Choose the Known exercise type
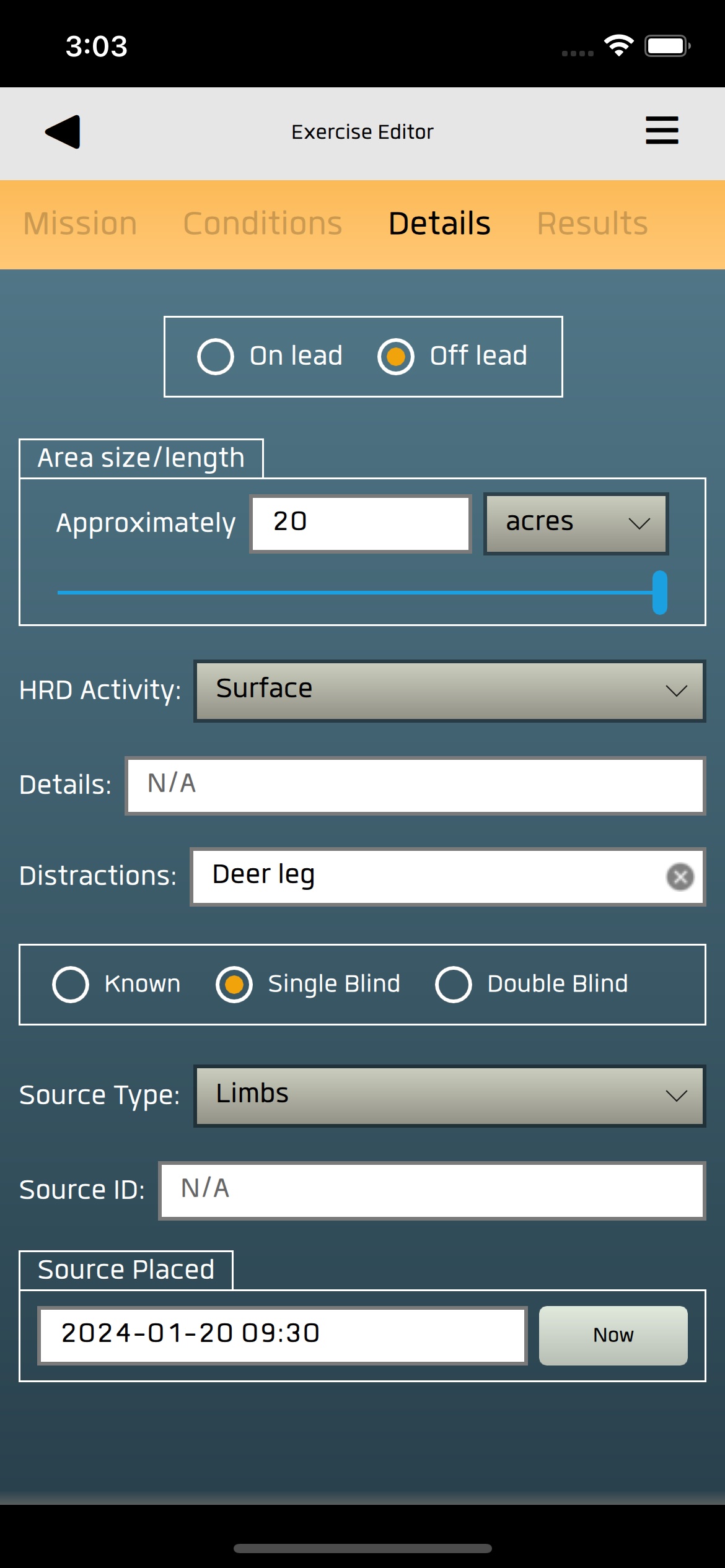This screenshot has height=1568, width=725. click(x=71, y=985)
